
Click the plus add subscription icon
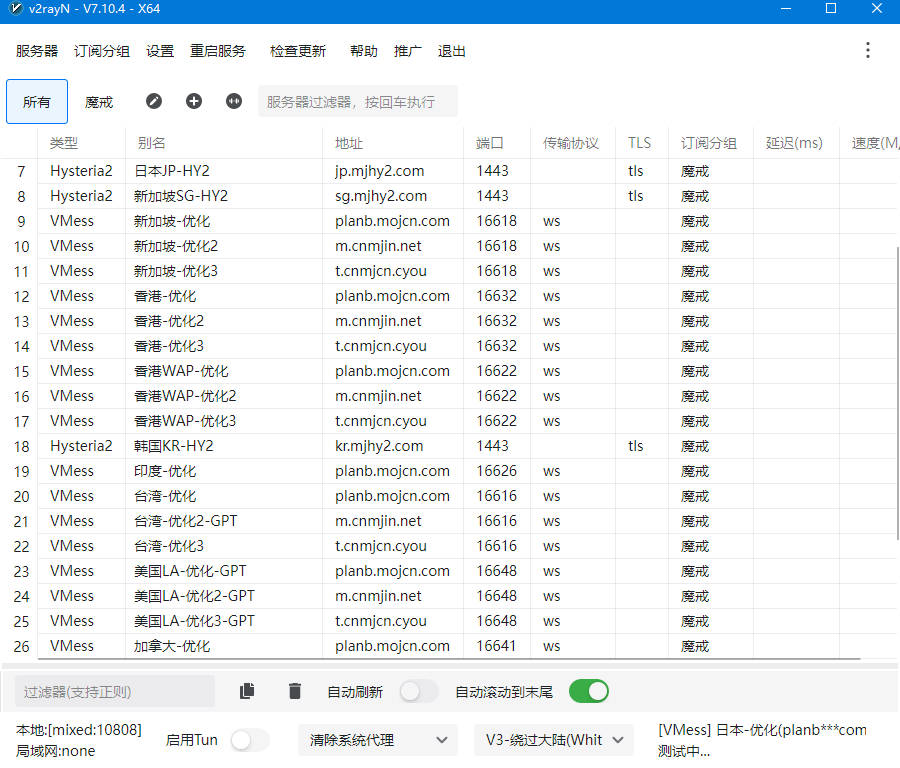click(194, 101)
